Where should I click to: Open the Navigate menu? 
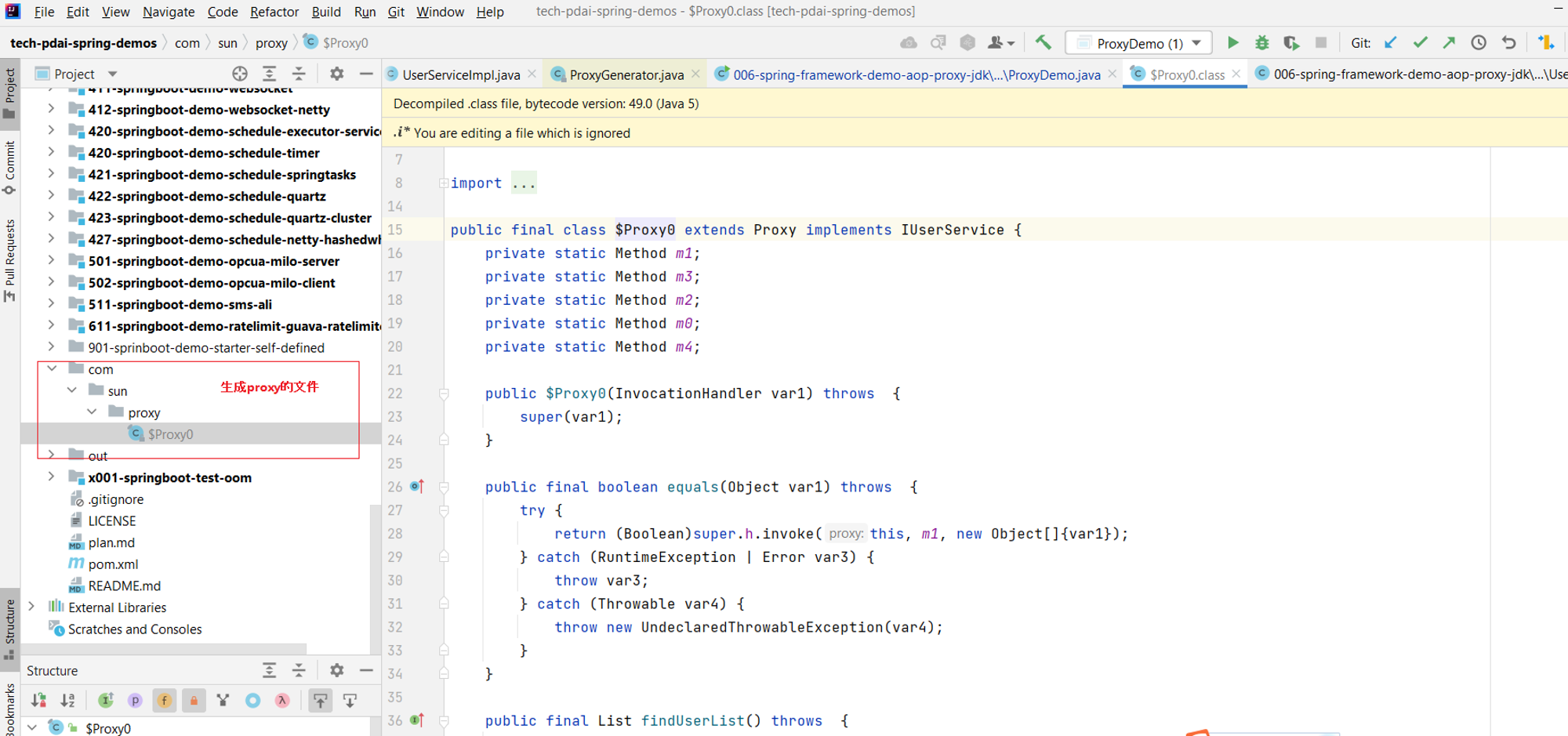coord(169,12)
